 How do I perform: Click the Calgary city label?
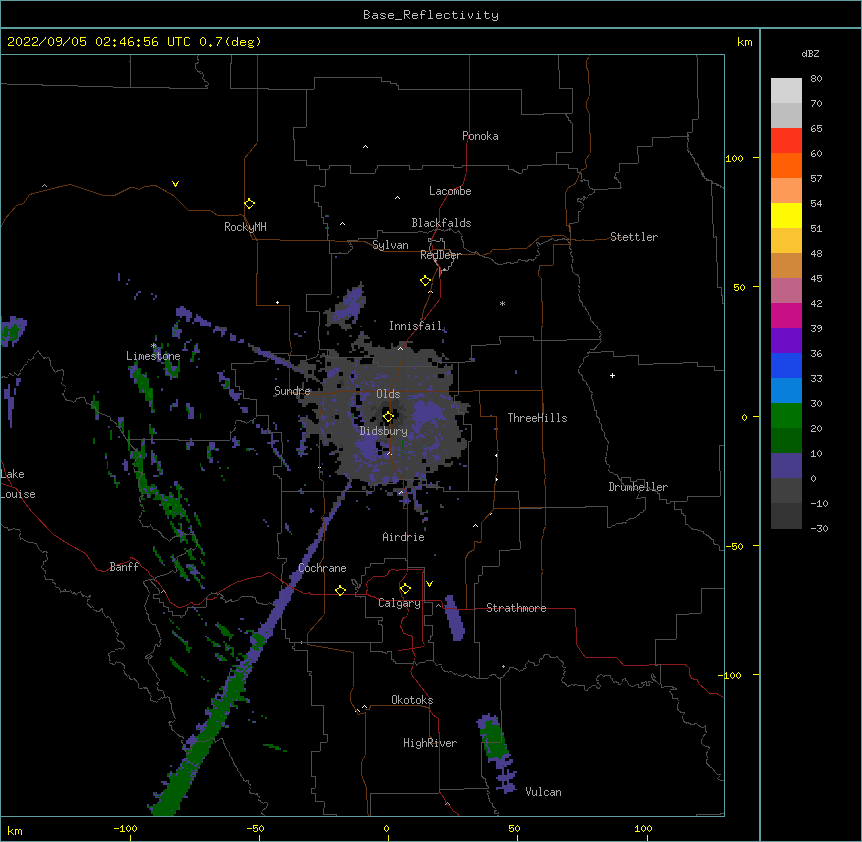[x=399, y=603]
